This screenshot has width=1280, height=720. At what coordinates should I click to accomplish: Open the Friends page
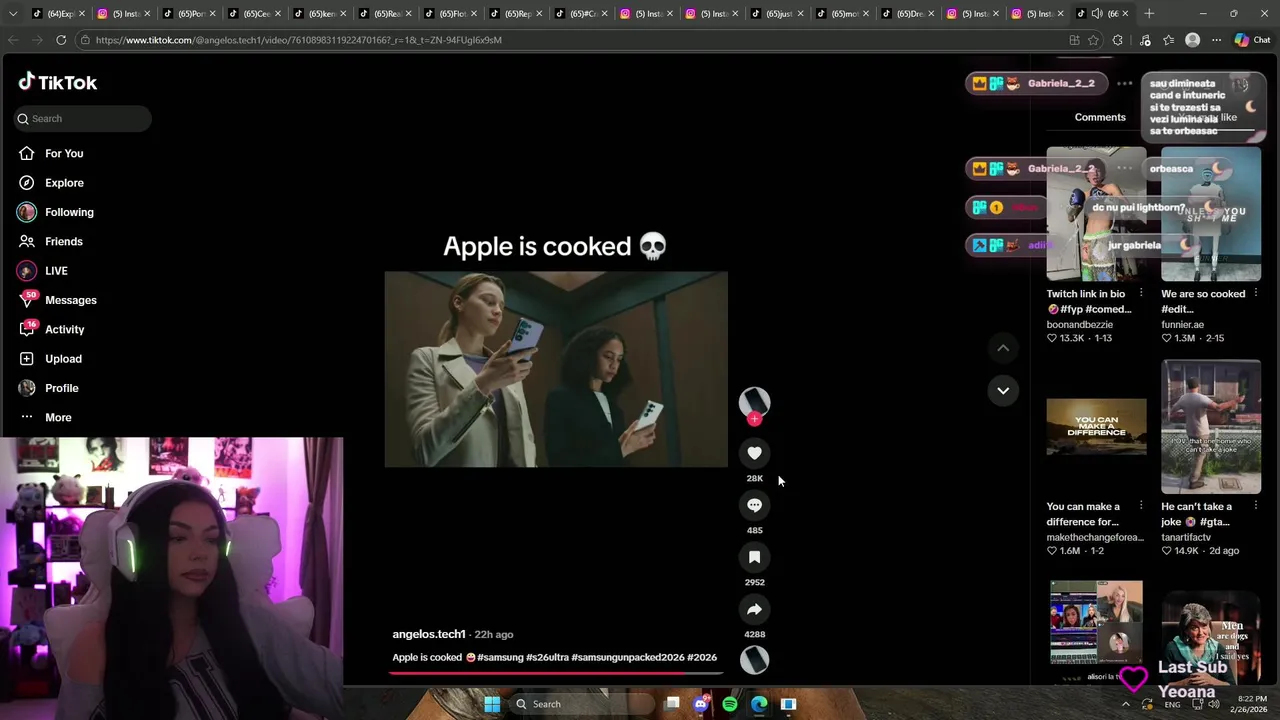pos(64,241)
